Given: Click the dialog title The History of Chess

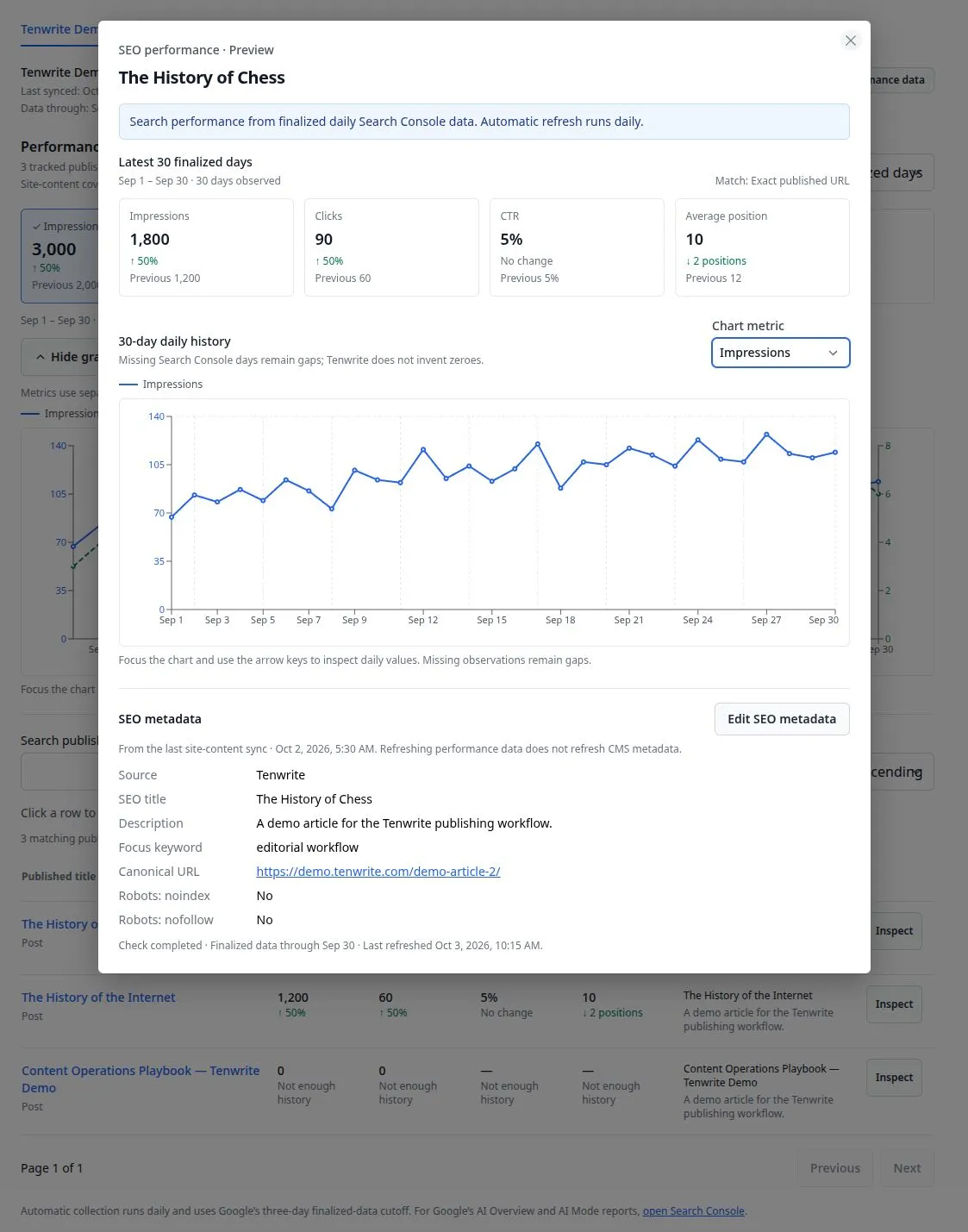Looking at the screenshot, I should [x=202, y=78].
